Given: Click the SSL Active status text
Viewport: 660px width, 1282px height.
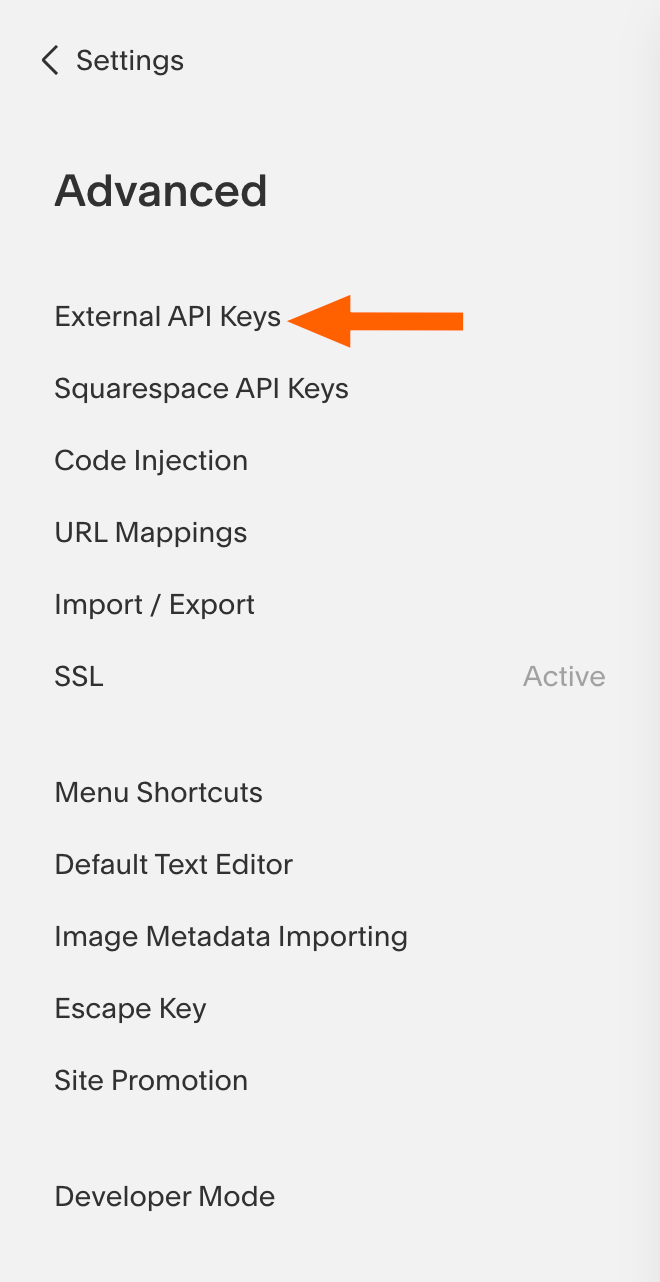Looking at the screenshot, I should tap(564, 677).
